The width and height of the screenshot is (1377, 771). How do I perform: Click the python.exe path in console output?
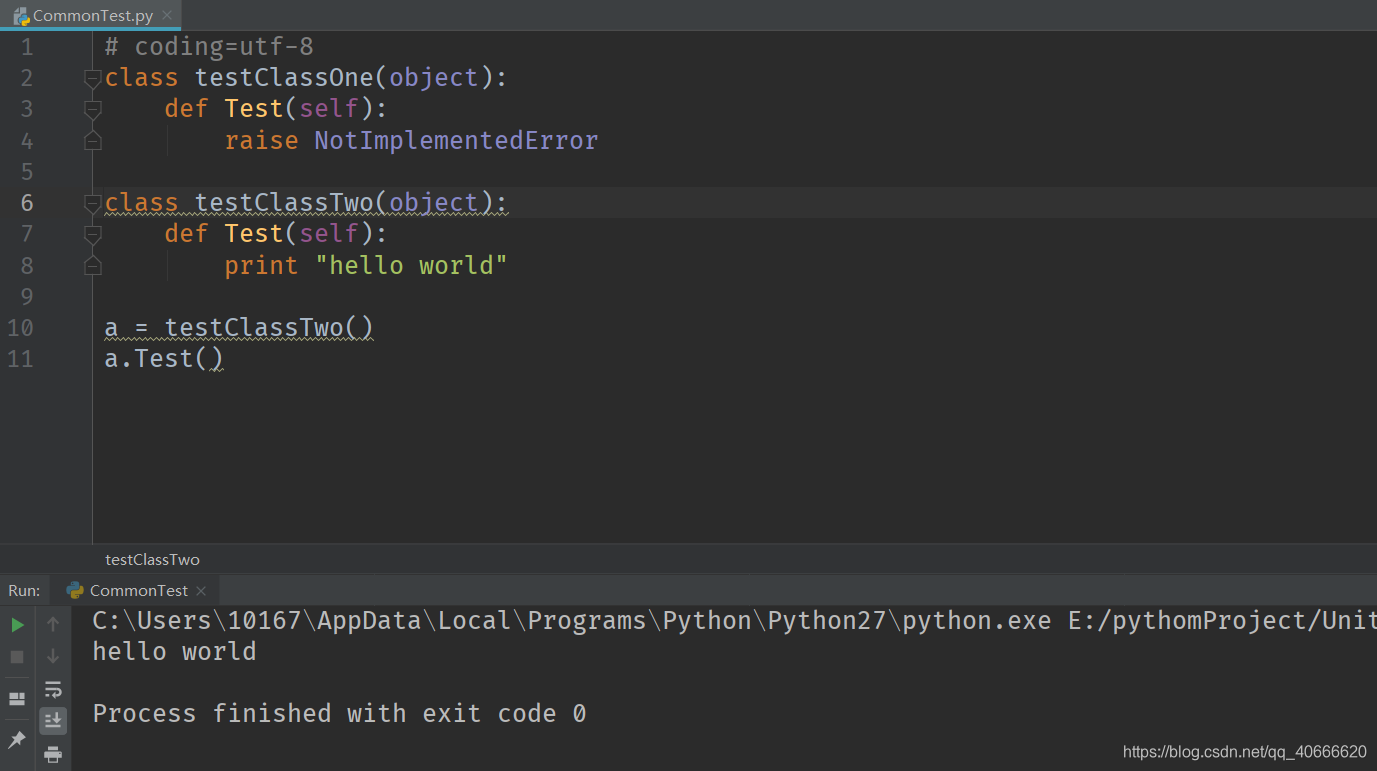tap(572, 620)
